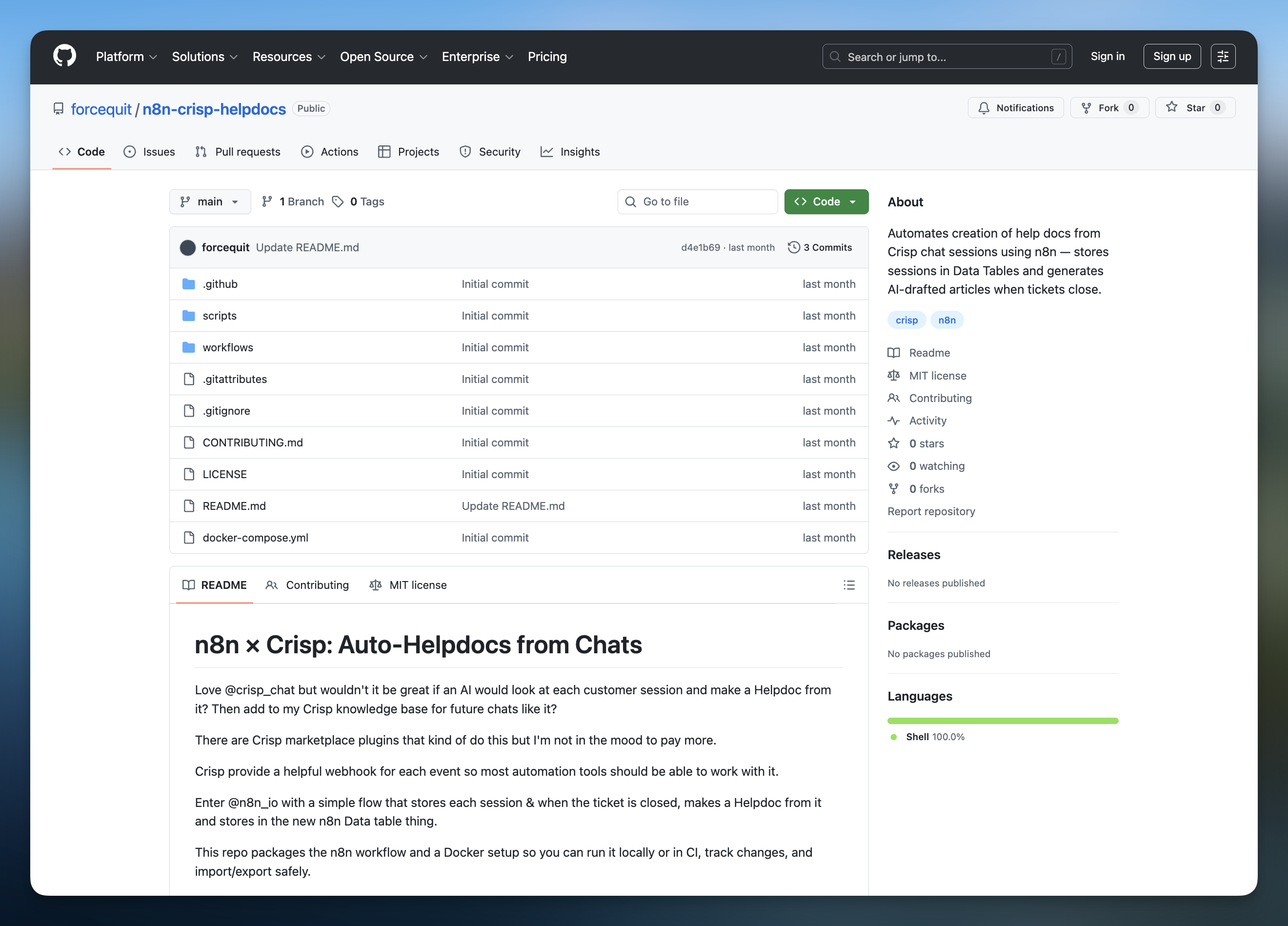
Task: Expand the Resources navigation menu
Action: click(x=288, y=56)
